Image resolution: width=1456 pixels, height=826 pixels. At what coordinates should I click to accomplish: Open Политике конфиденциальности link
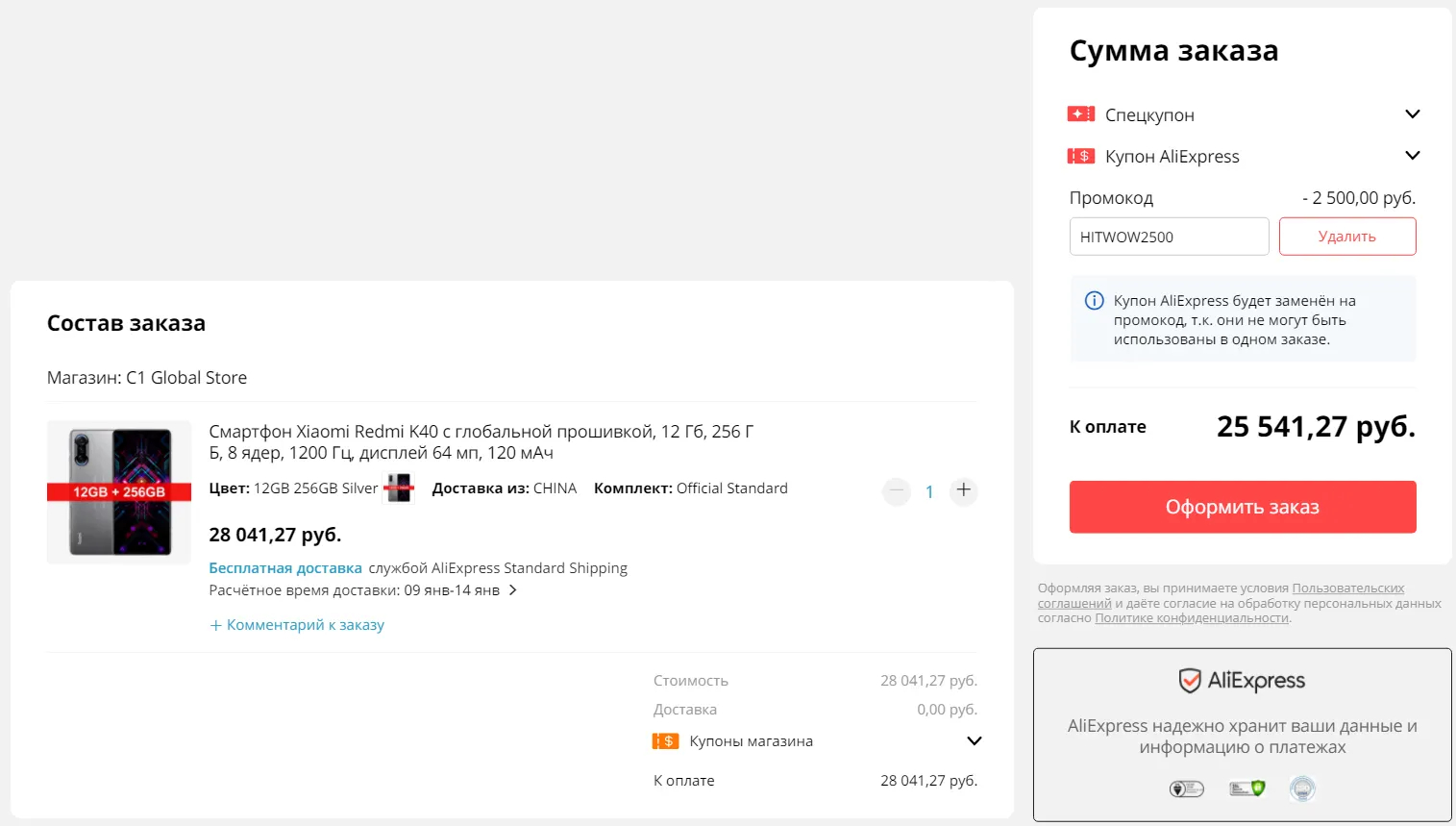tap(1192, 618)
